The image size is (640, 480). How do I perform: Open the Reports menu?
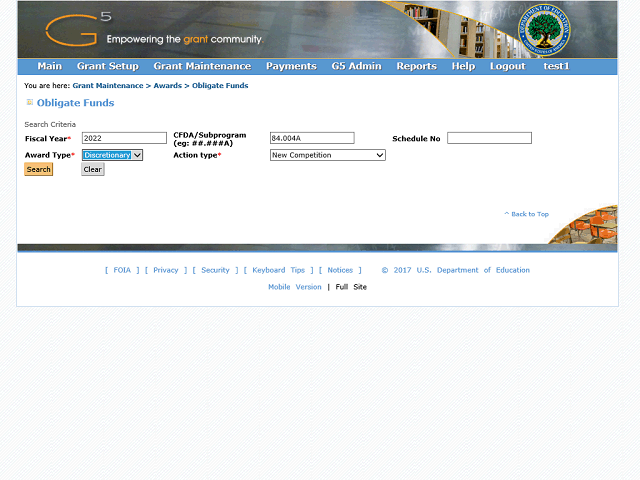[x=417, y=66]
